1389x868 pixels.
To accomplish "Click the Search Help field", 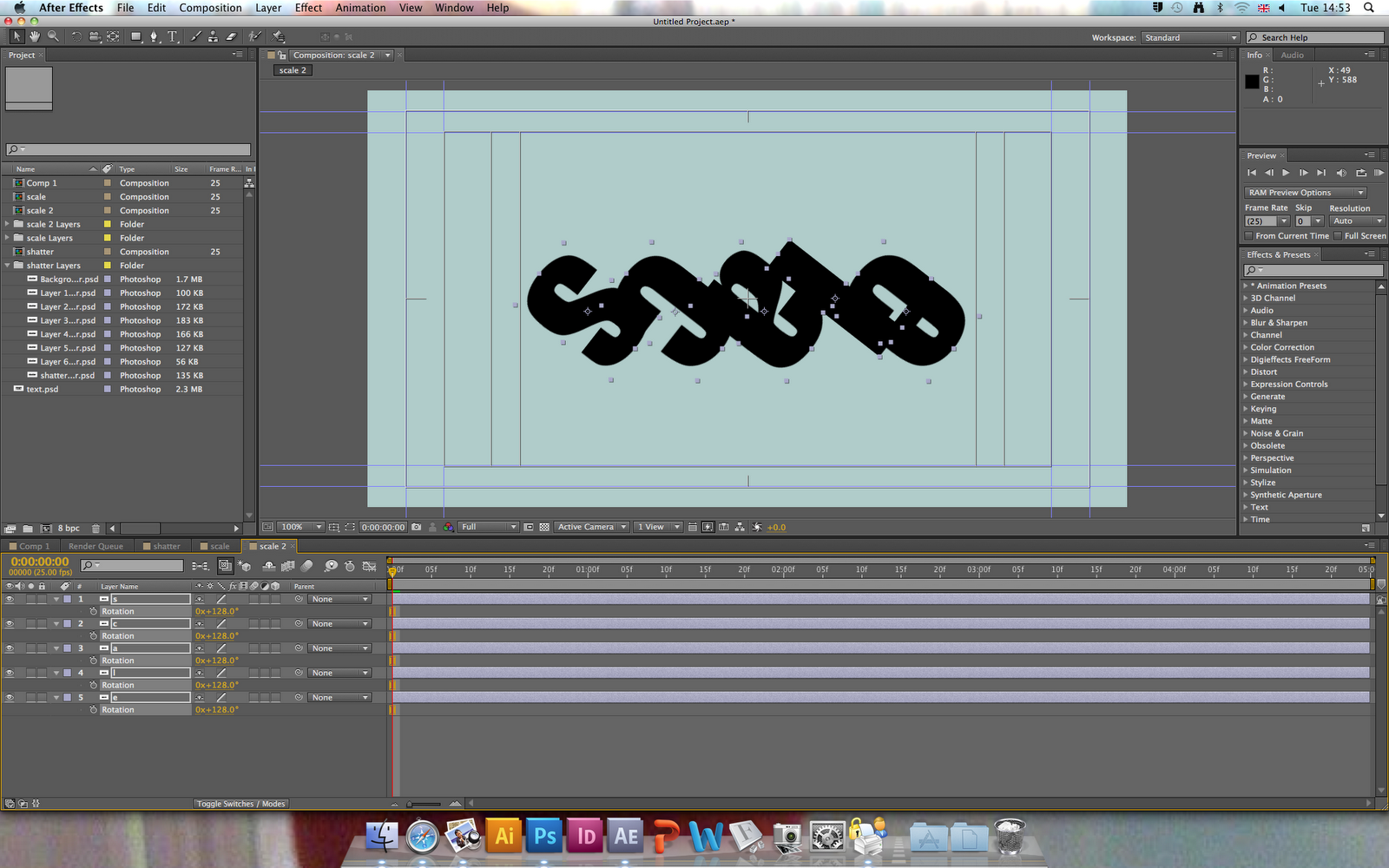I will pos(1314,37).
